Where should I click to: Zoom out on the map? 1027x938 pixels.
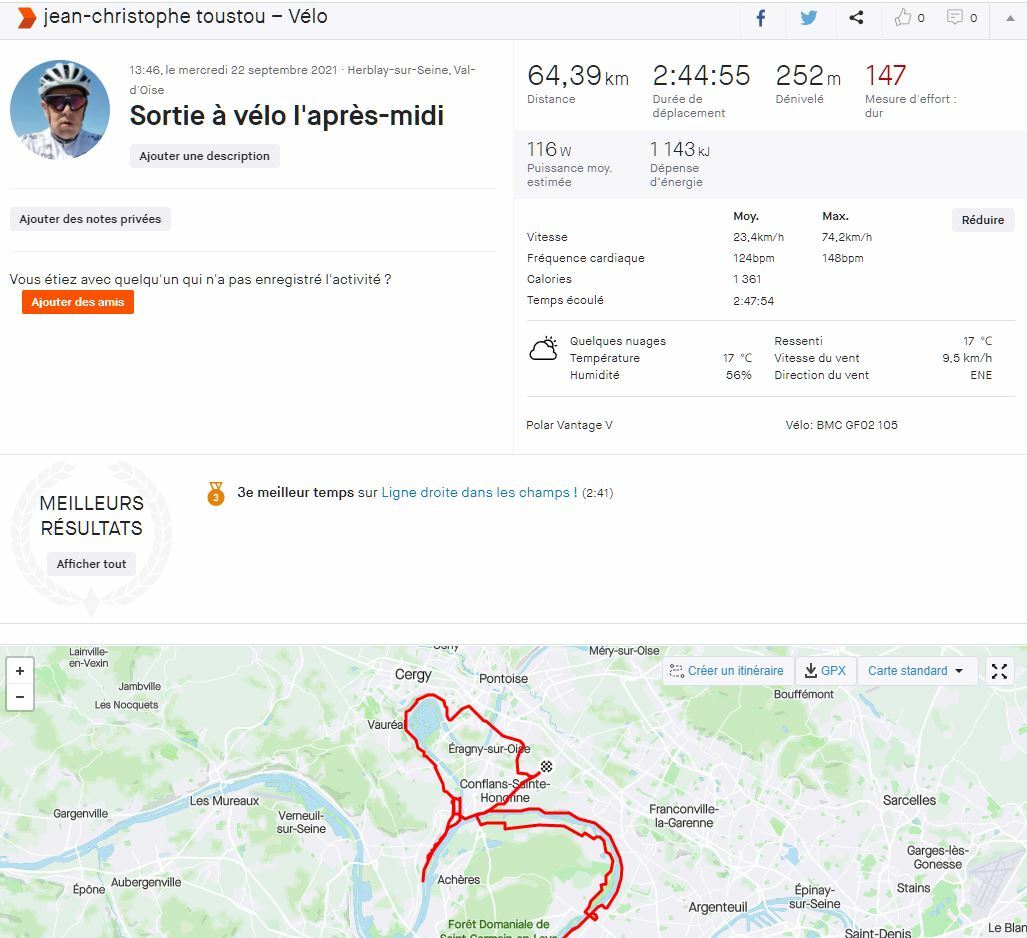[x=20, y=697]
